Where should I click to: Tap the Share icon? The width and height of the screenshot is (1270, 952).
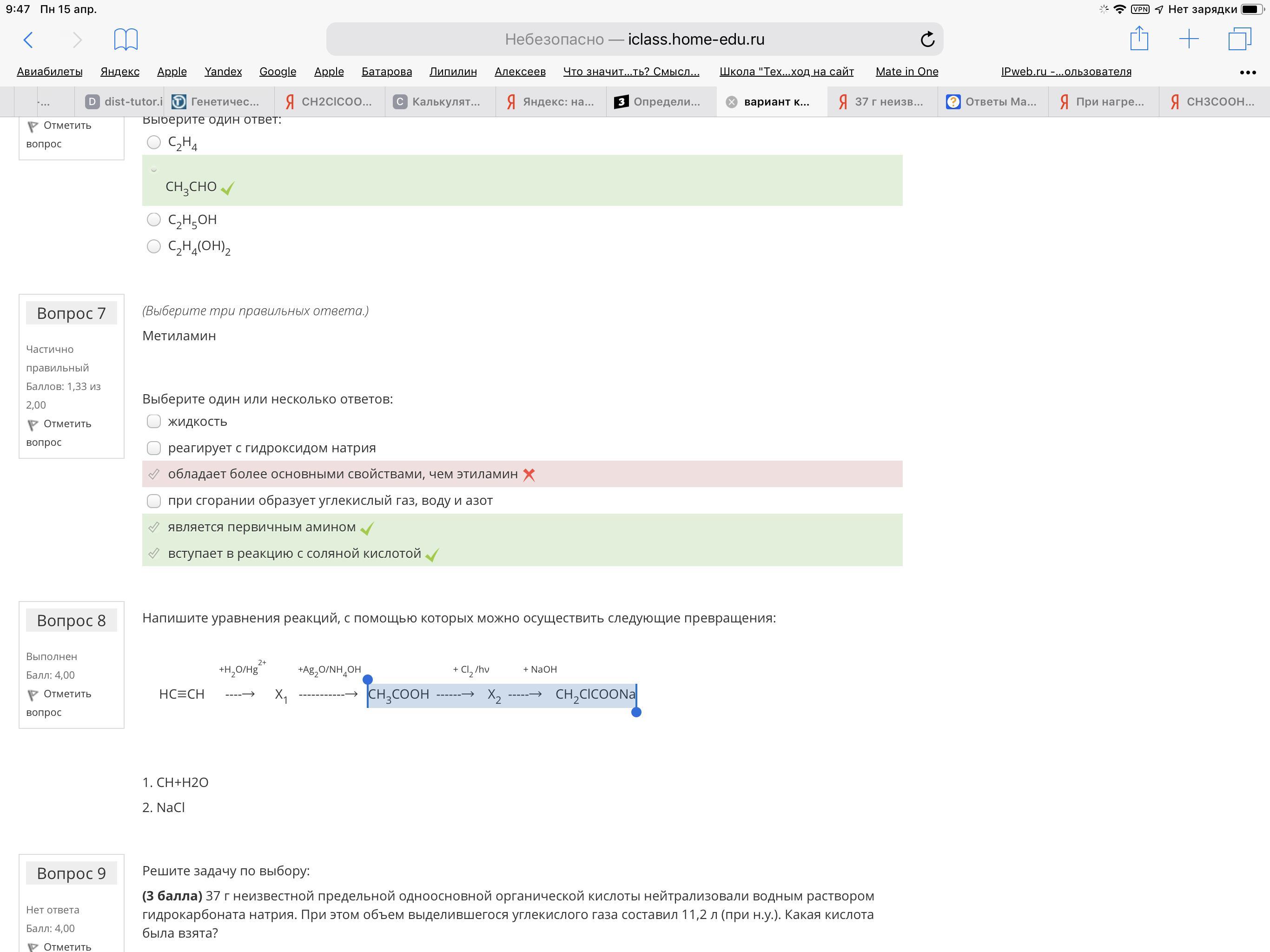1139,39
